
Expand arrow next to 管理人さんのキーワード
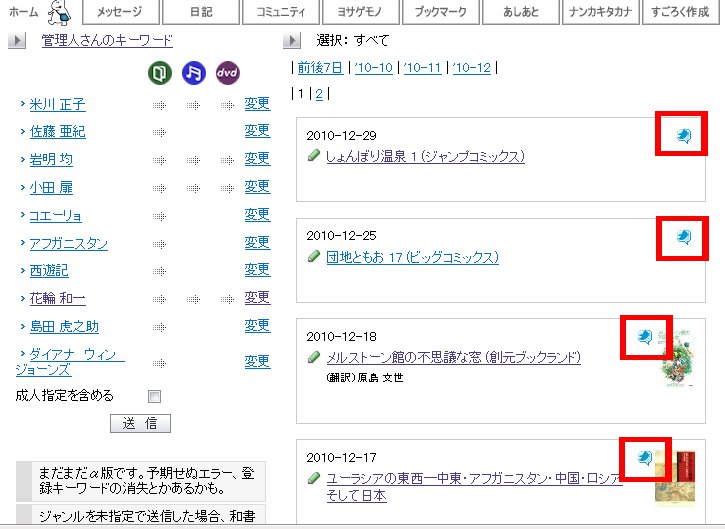[17, 41]
